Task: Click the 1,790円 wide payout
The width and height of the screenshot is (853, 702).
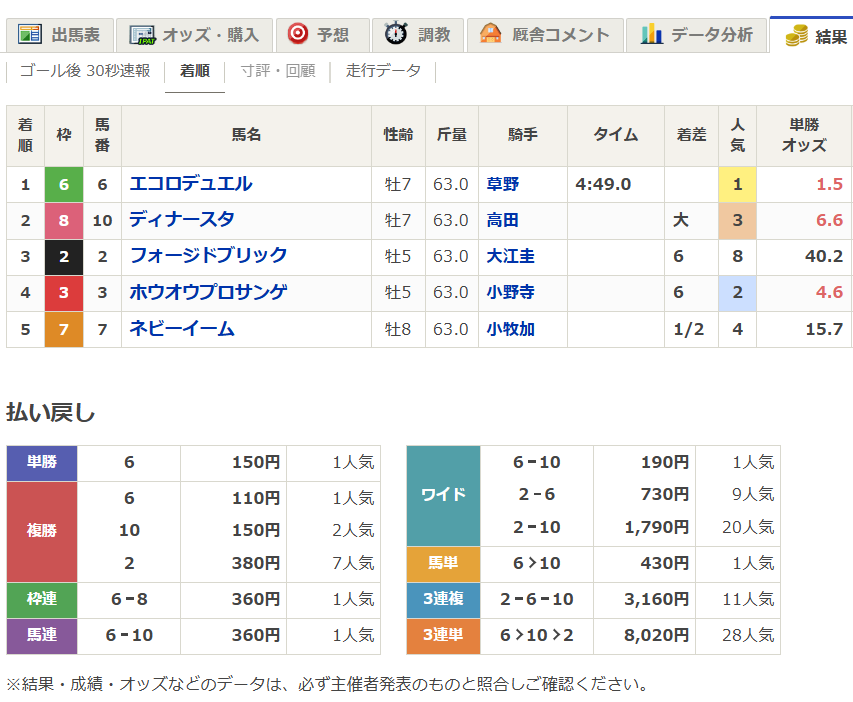Action: click(657, 527)
